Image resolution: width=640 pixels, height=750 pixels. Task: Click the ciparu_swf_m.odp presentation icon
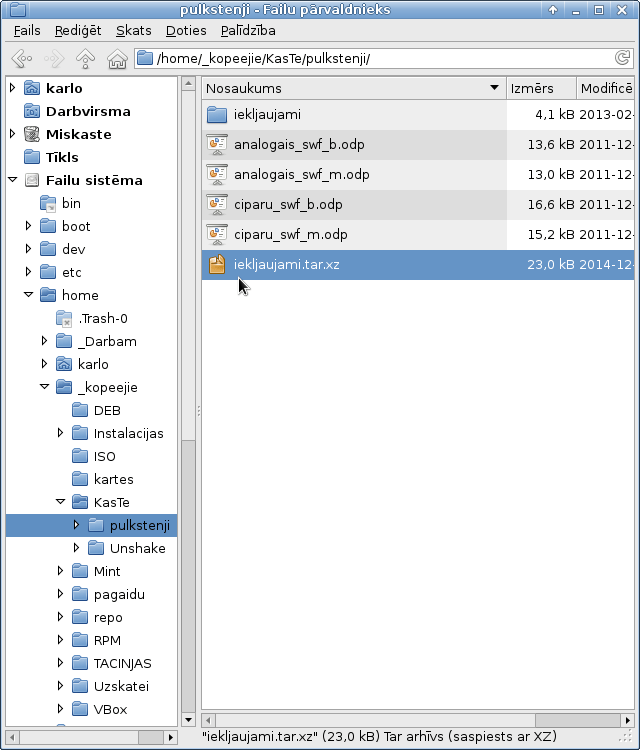(x=217, y=235)
